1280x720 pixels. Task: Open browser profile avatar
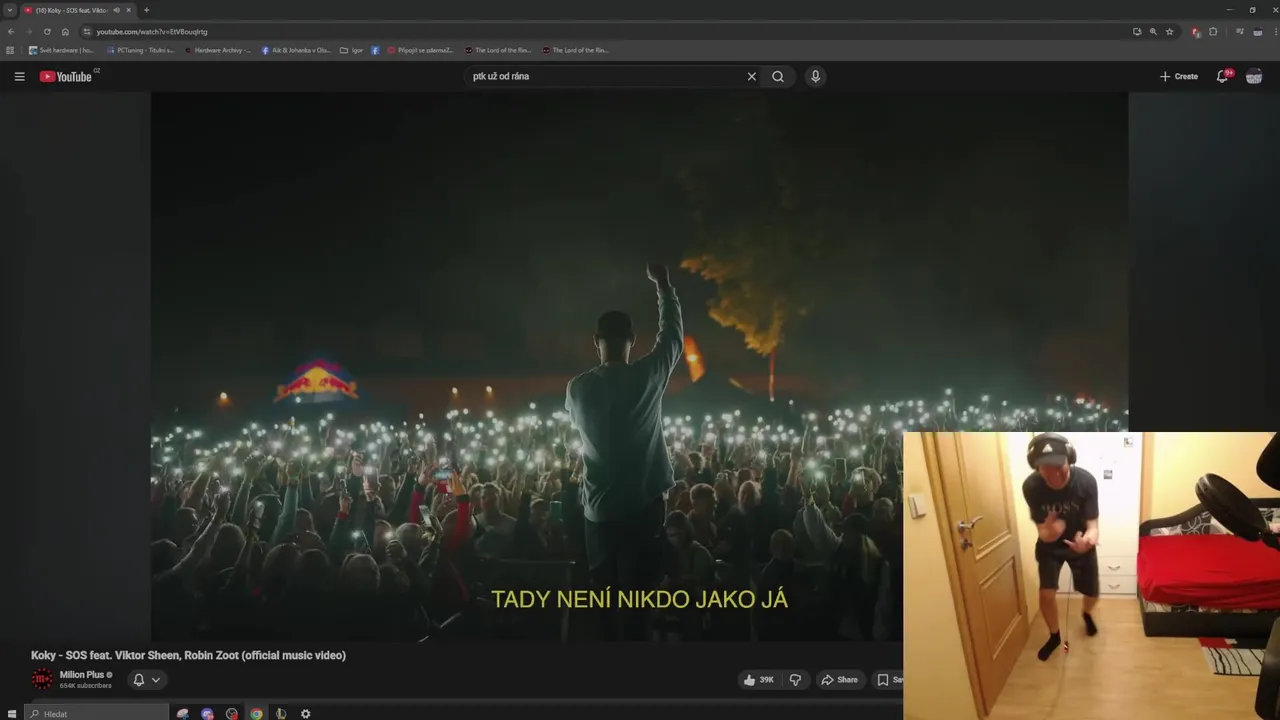point(1257,32)
